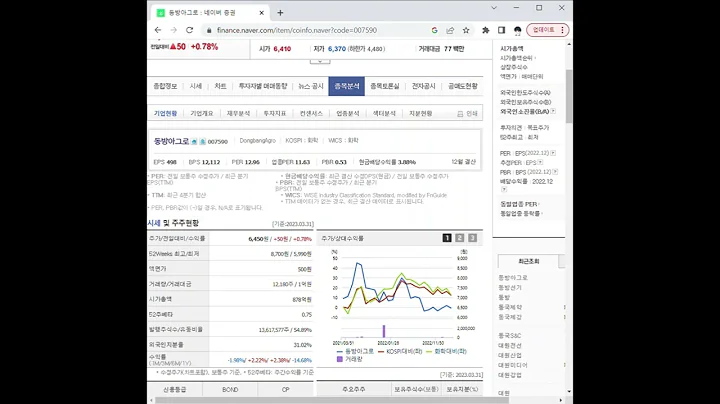Open 동국S&C in recent list
The image size is (720, 404).
pos(509,336)
